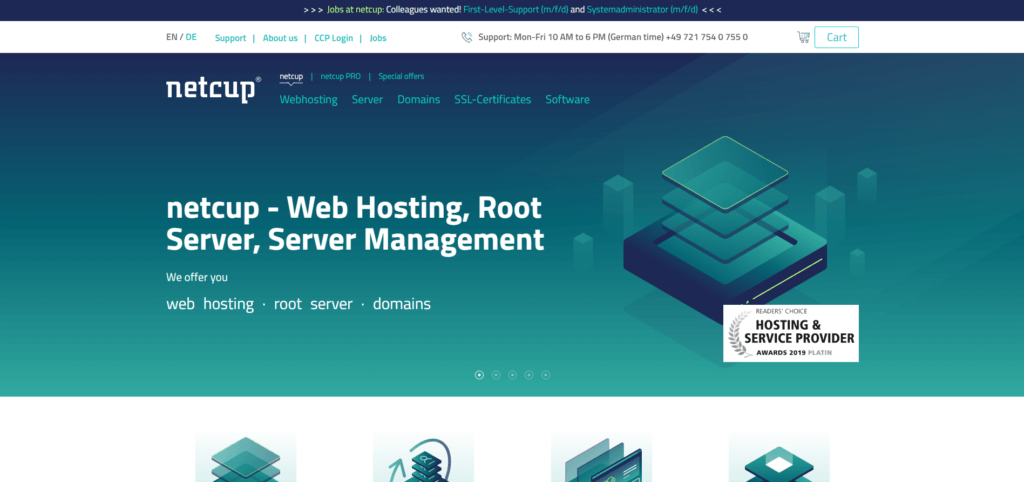Viewport: 1024px width, 482px height.
Task: Select the fifth carousel slide dot
Action: tap(546, 375)
